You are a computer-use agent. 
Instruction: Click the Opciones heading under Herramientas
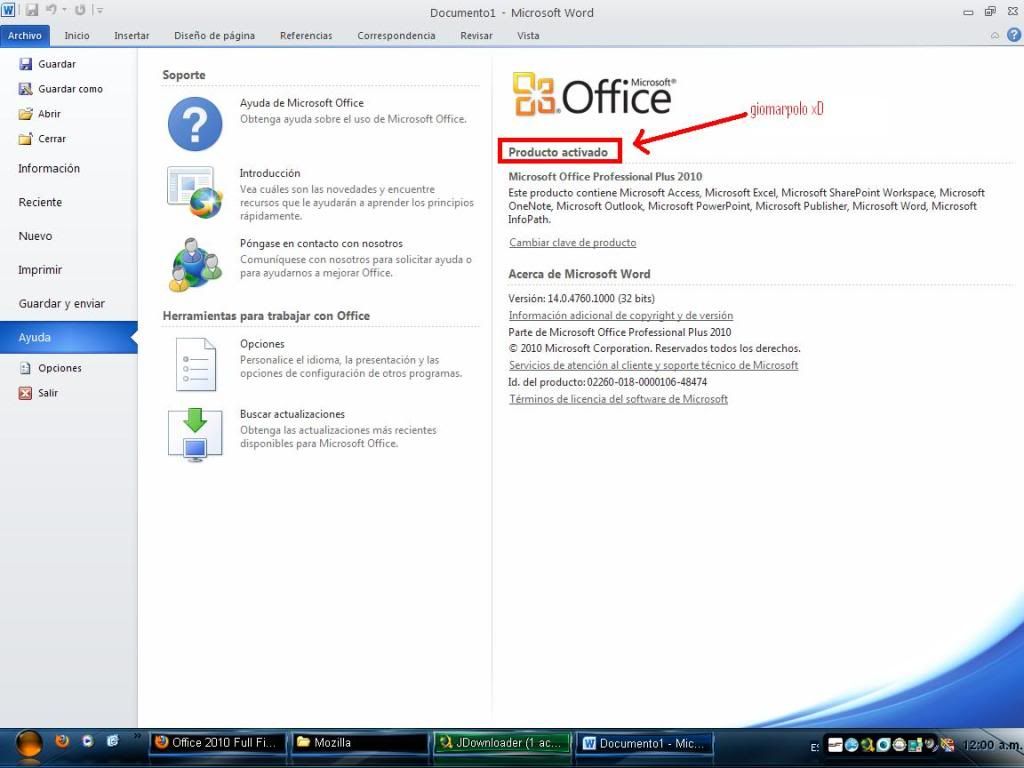click(x=262, y=344)
